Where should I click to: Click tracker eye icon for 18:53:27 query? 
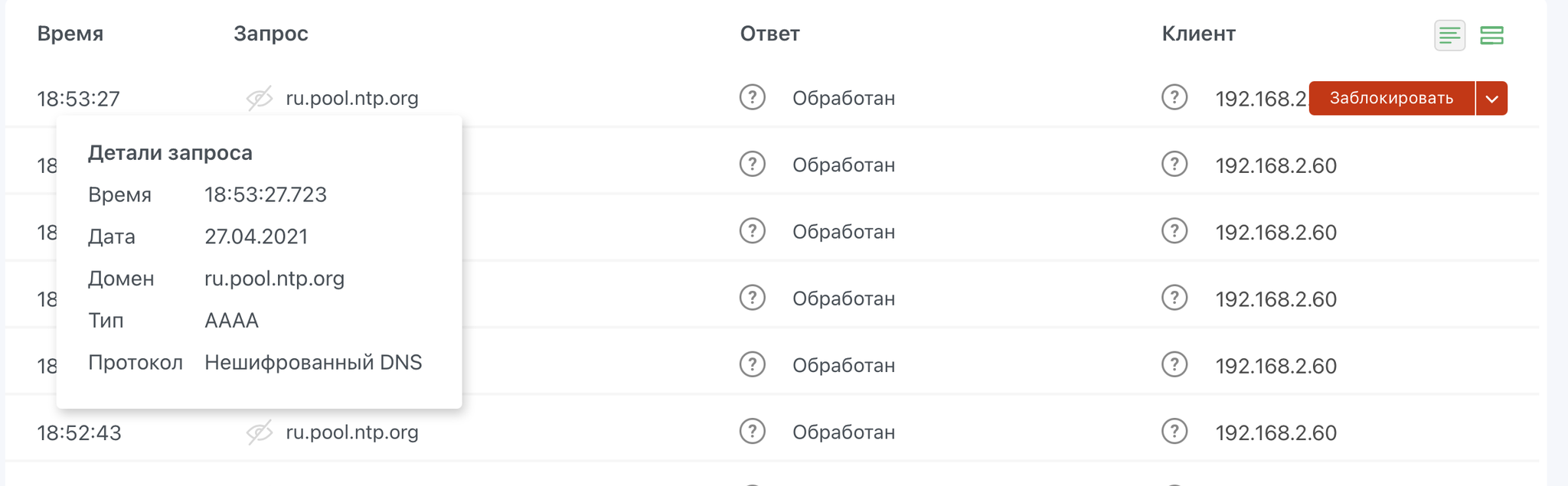coord(260,99)
